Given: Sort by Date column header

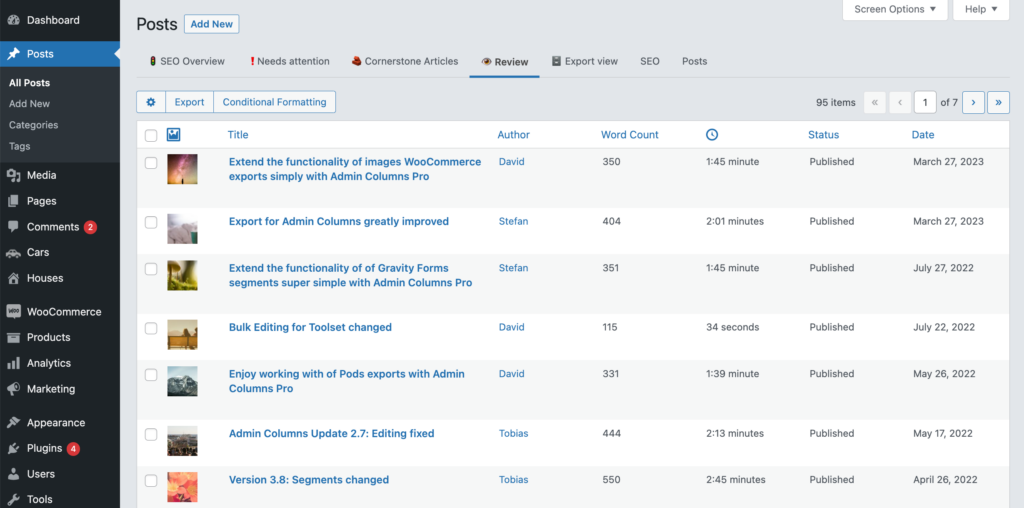Looking at the screenshot, I should click(x=923, y=135).
